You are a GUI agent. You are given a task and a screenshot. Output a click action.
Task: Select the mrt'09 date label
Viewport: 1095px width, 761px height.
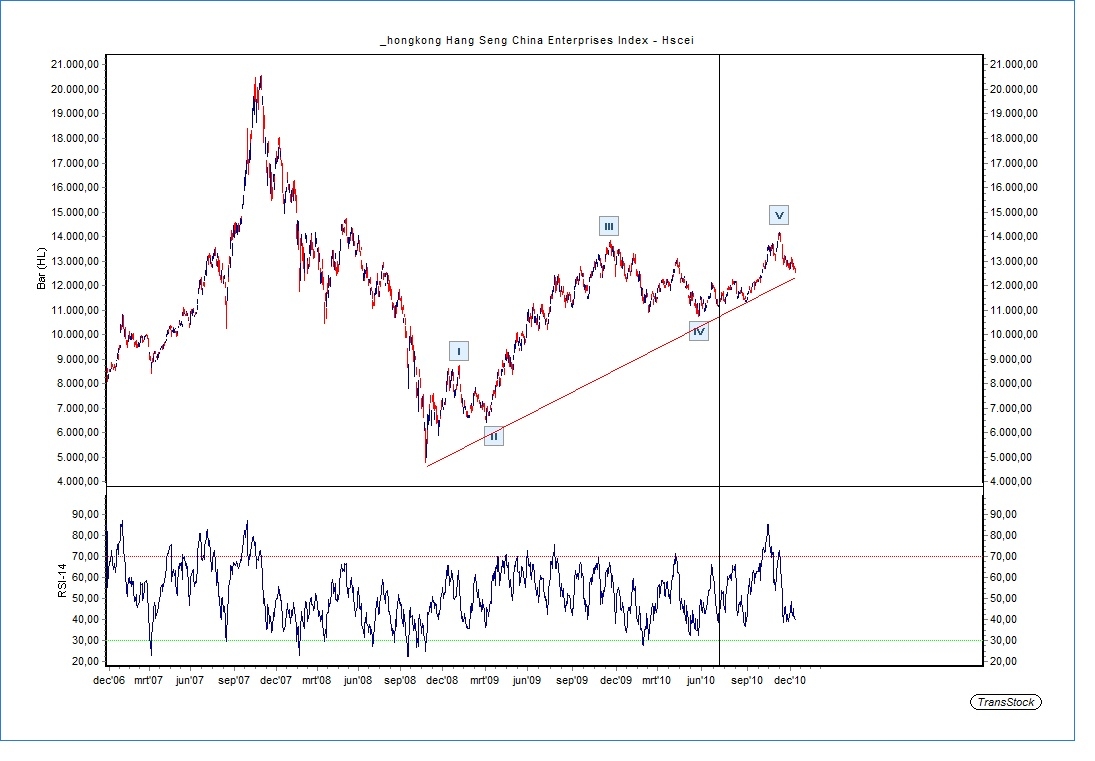[485, 680]
